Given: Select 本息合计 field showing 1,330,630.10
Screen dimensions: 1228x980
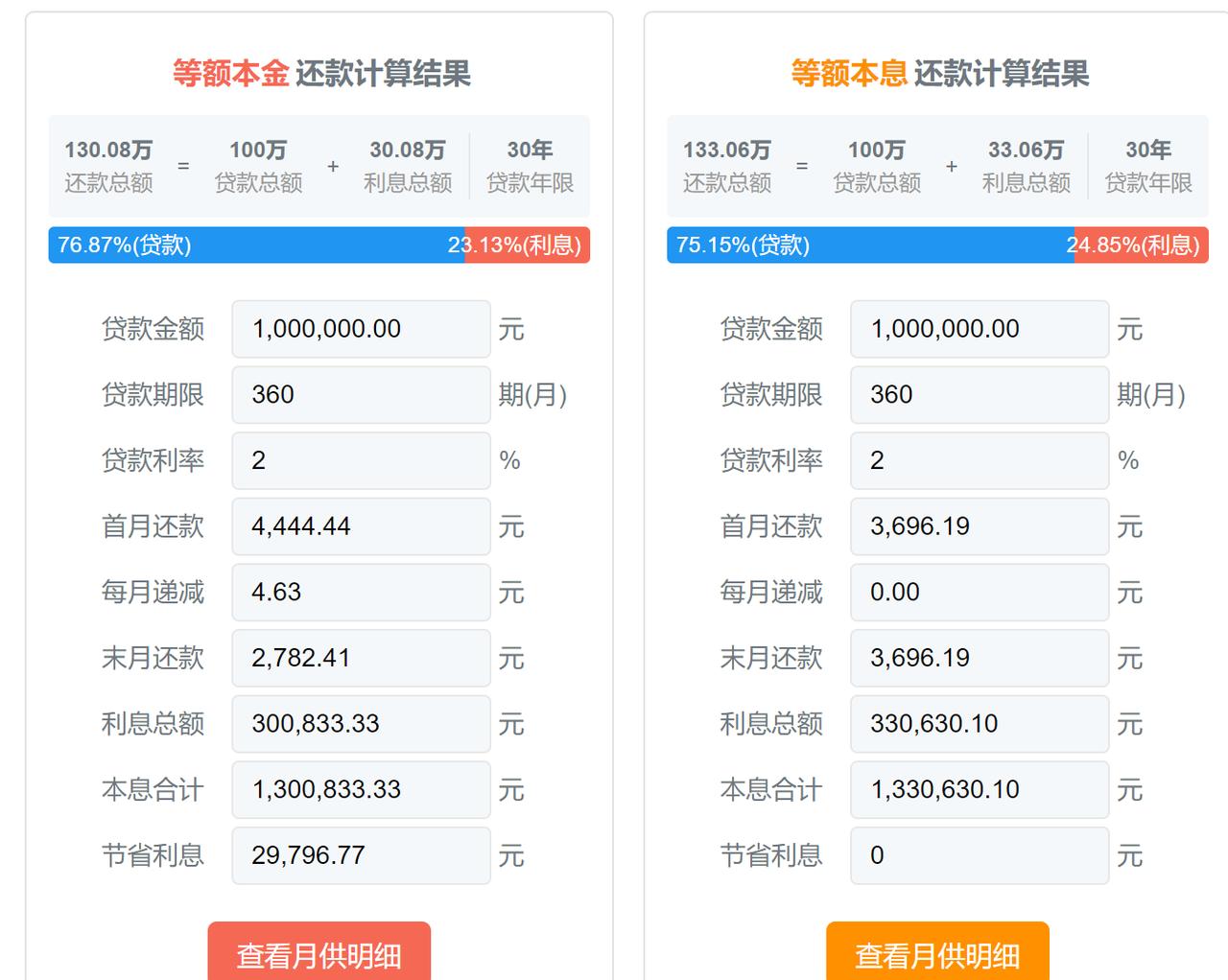Looking at the screenshot, I should [x=980, y=789].
